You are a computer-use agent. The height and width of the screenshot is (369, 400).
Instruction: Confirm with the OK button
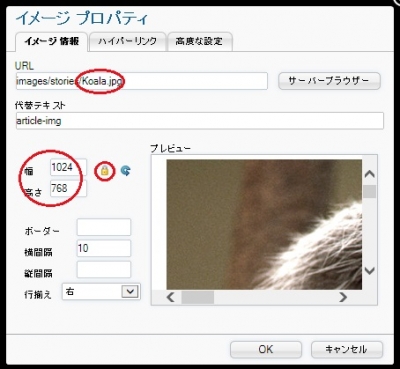[266, 349]
